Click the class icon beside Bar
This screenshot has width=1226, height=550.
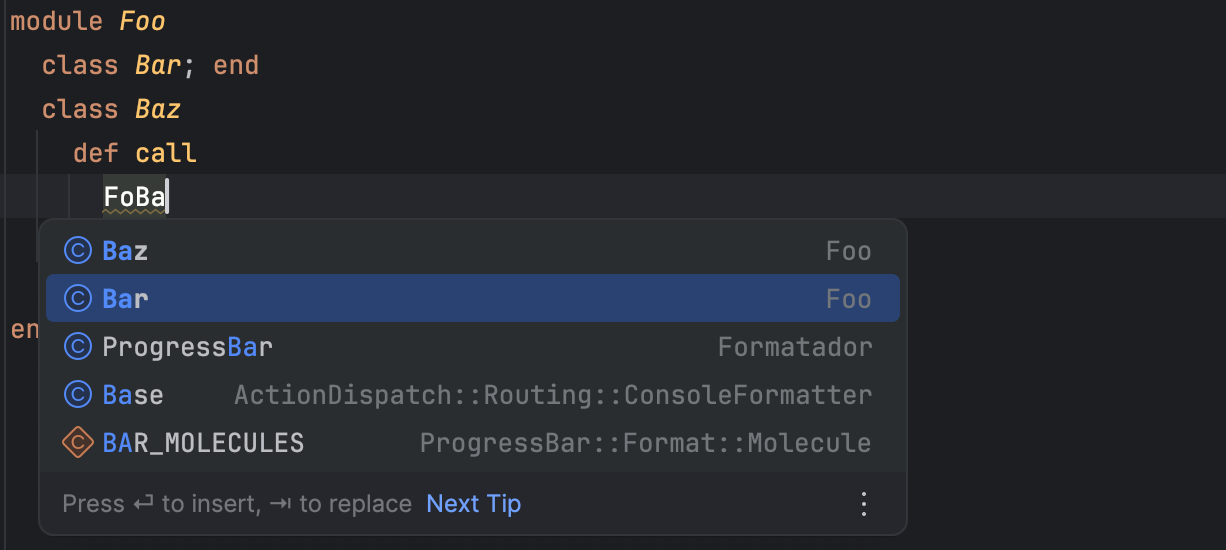[x=77, y=299]
